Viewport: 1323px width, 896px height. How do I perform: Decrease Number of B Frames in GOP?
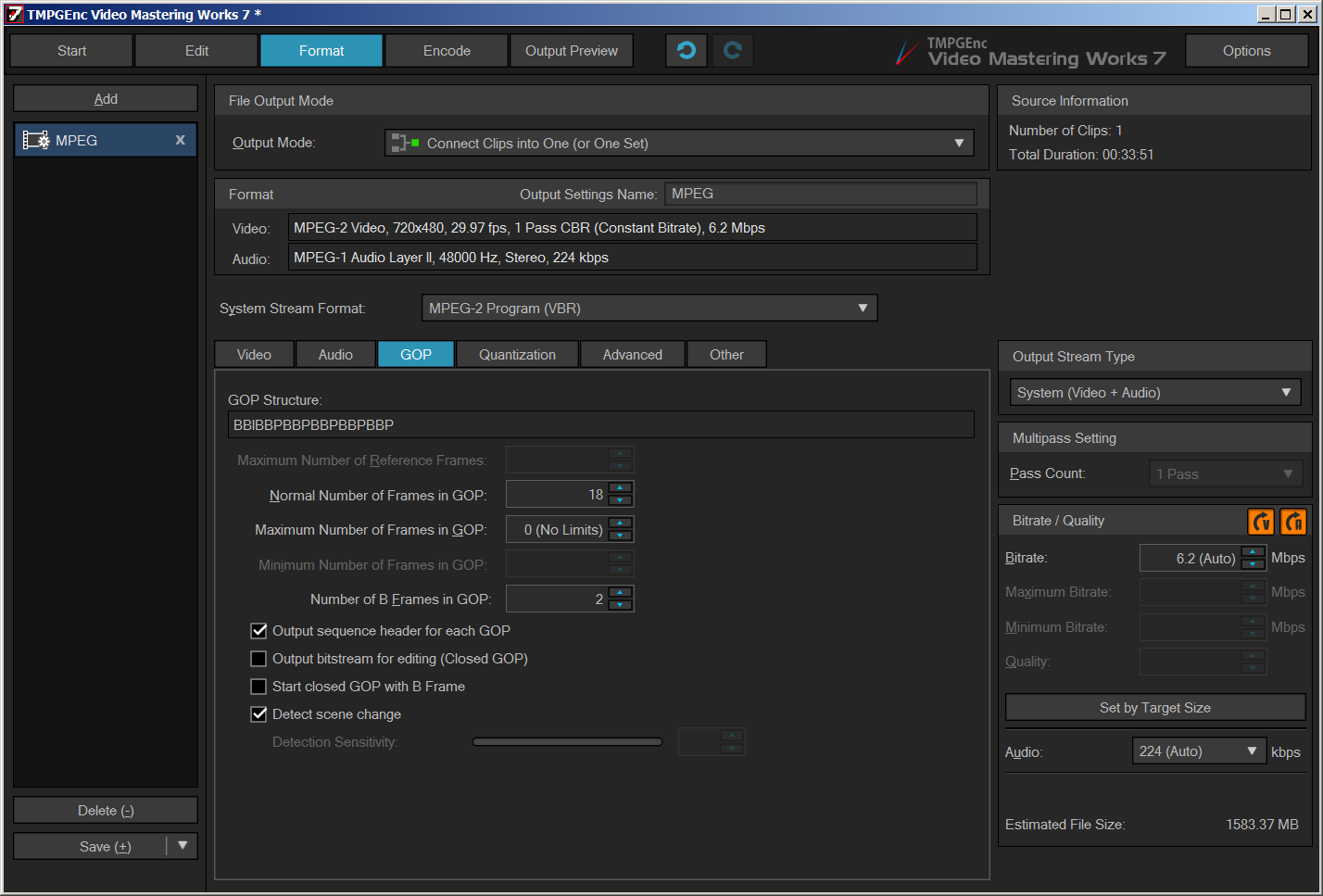pyautogui.click(x=621, y=605)
